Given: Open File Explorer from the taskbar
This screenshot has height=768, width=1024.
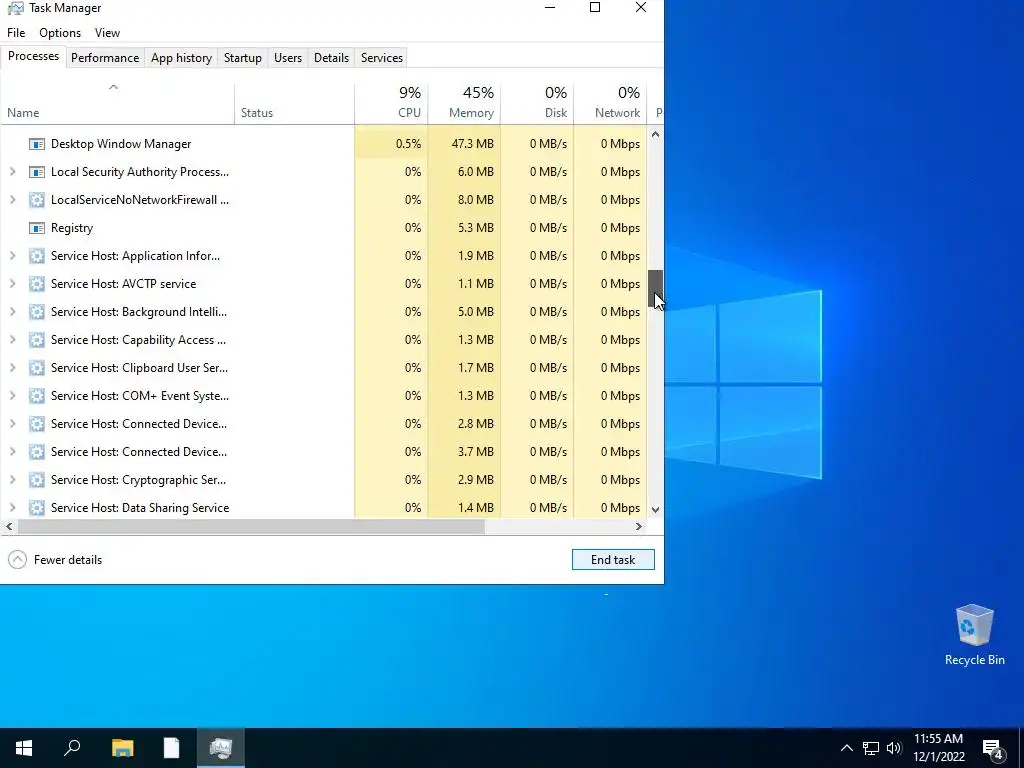Looking at the screenshot, I should [x=122, y=748].
